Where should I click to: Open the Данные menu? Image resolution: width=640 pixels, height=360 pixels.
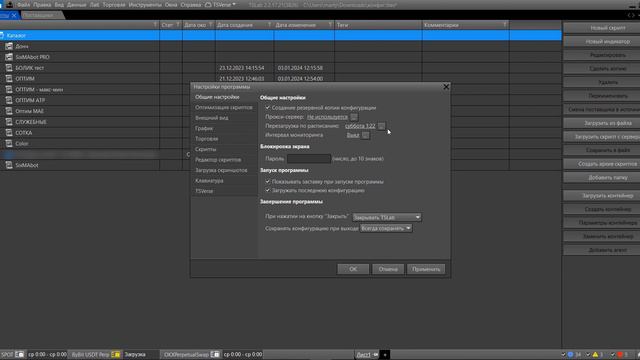(77, 5)
